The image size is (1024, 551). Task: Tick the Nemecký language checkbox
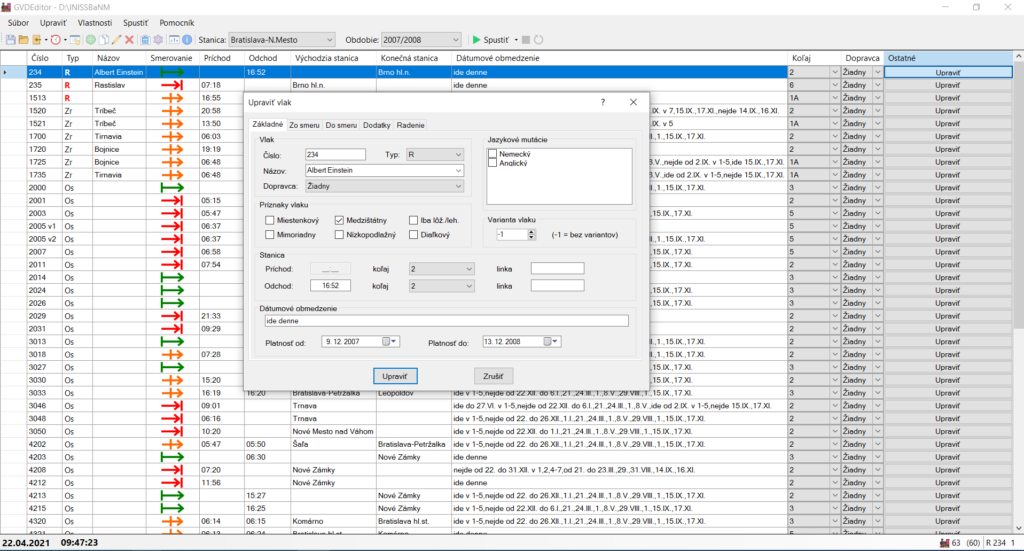(x=493, y=154)
